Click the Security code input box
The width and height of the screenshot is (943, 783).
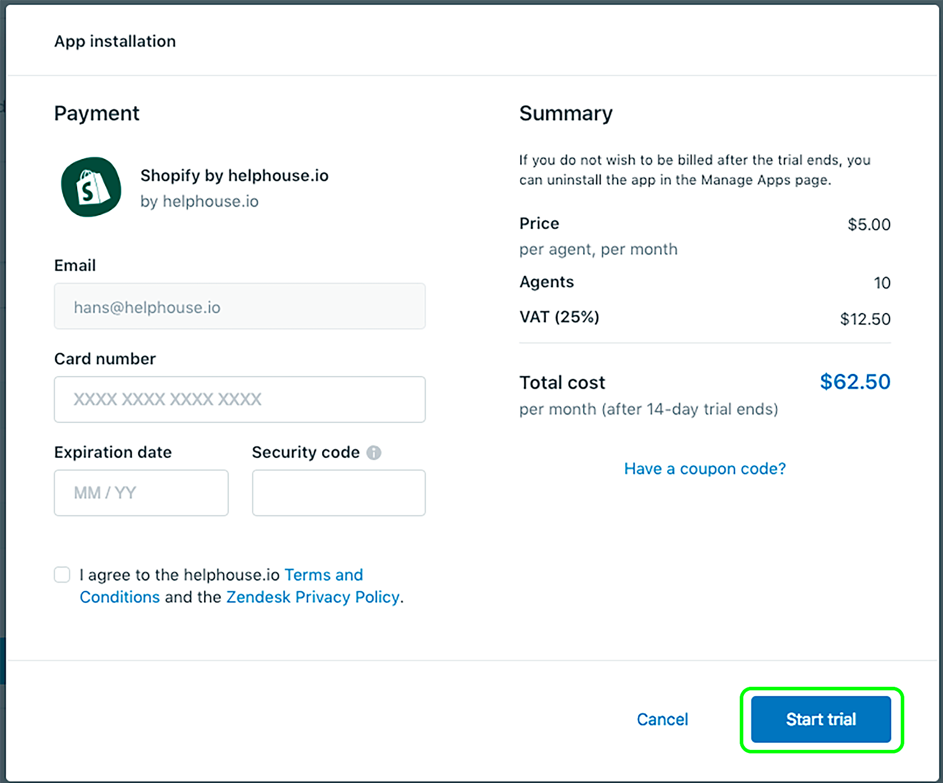coord(339,493)
